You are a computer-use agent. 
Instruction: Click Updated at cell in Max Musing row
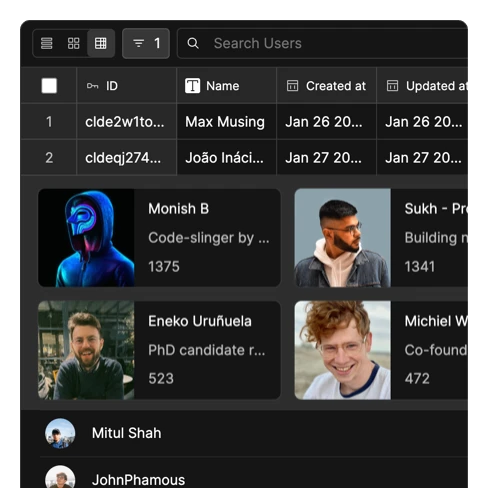click(x=423, y=122)
